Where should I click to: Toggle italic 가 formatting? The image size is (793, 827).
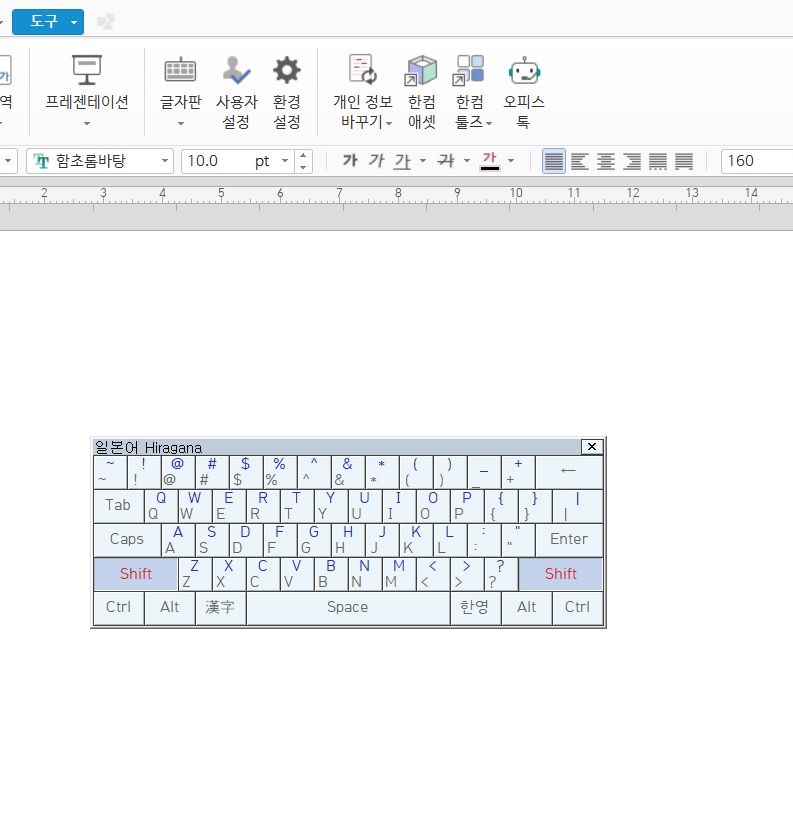tap(376, 160)
